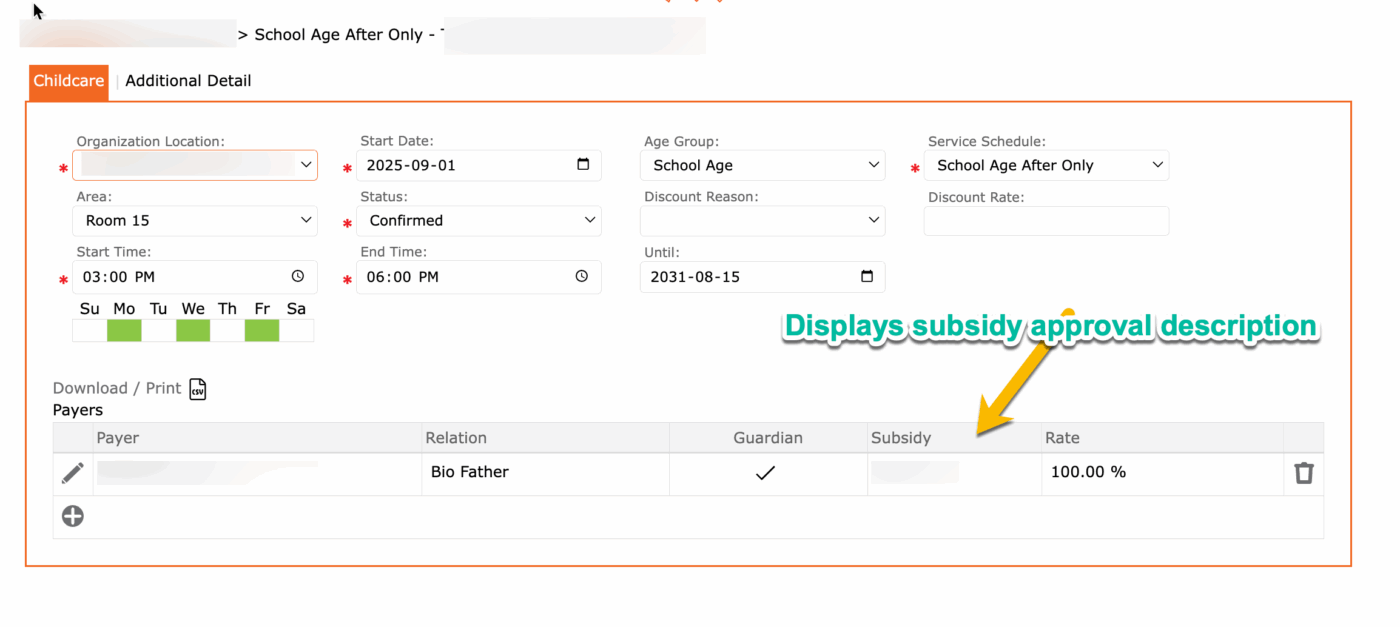Viewport: 1400px width, 627px height.
Task: Open the Start Date calendar picker icon
Action: pyautogui.click(x=583, y=165)
